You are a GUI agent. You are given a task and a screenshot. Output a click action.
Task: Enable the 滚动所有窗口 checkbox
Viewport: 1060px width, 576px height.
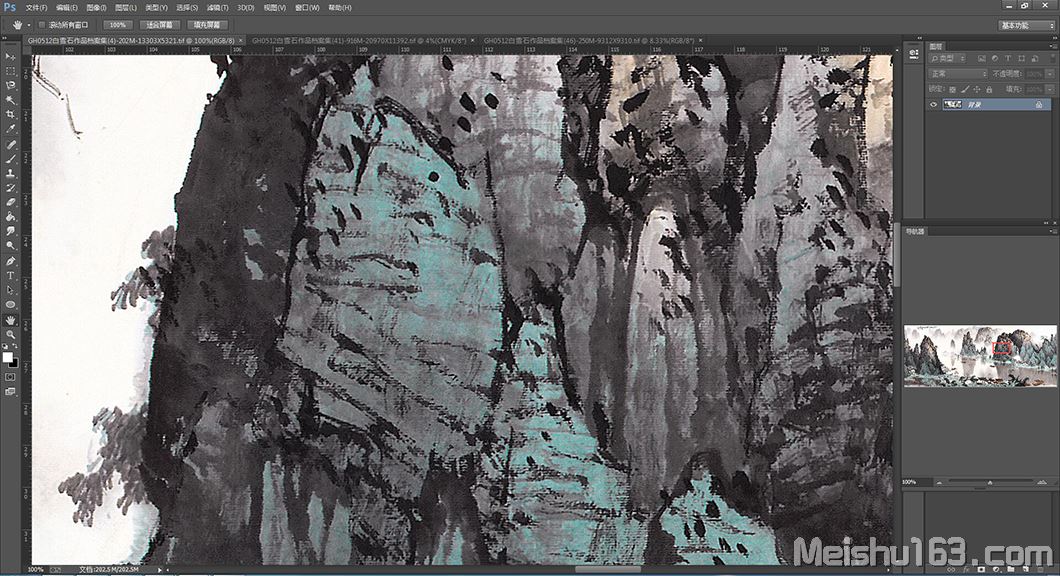42,25
